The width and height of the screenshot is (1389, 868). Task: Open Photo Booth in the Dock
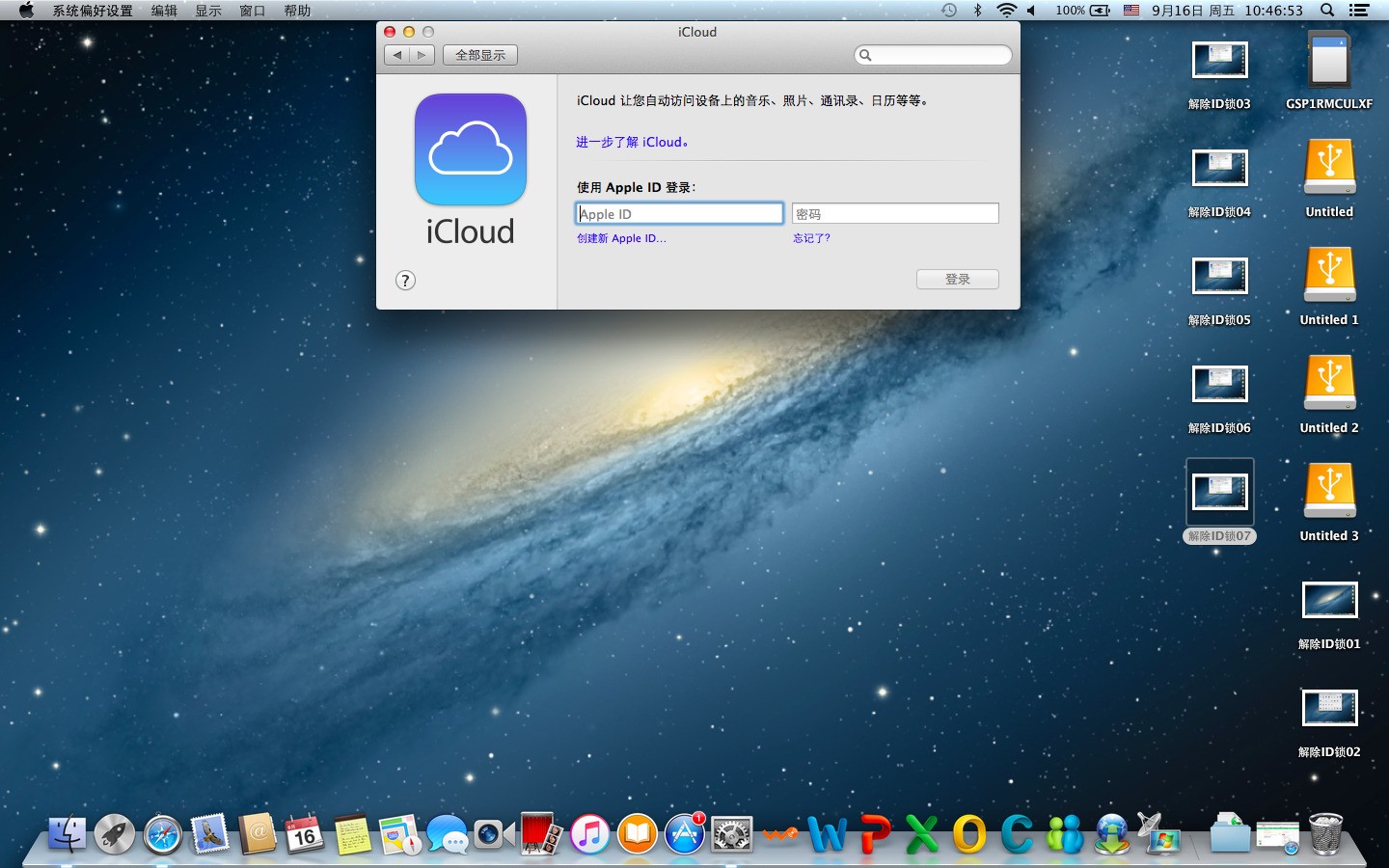542,834
